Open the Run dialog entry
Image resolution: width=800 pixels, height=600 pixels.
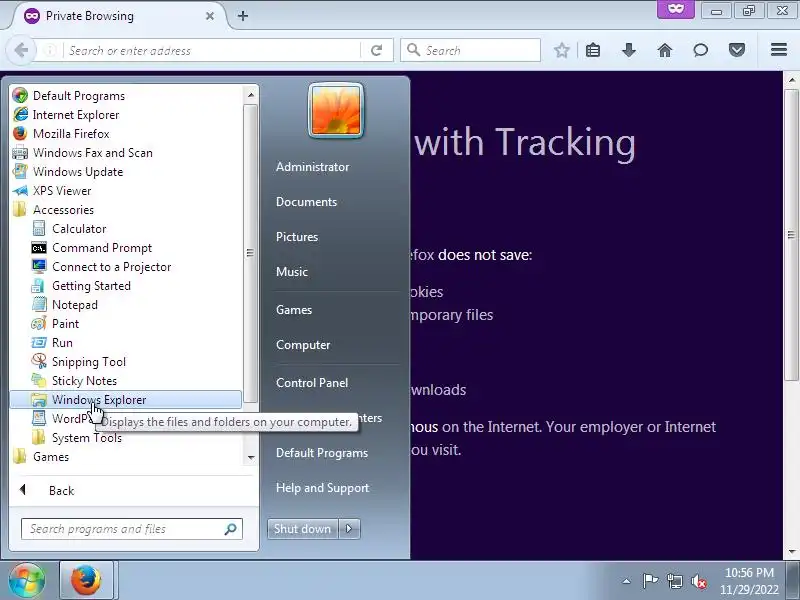coord(126,343)
